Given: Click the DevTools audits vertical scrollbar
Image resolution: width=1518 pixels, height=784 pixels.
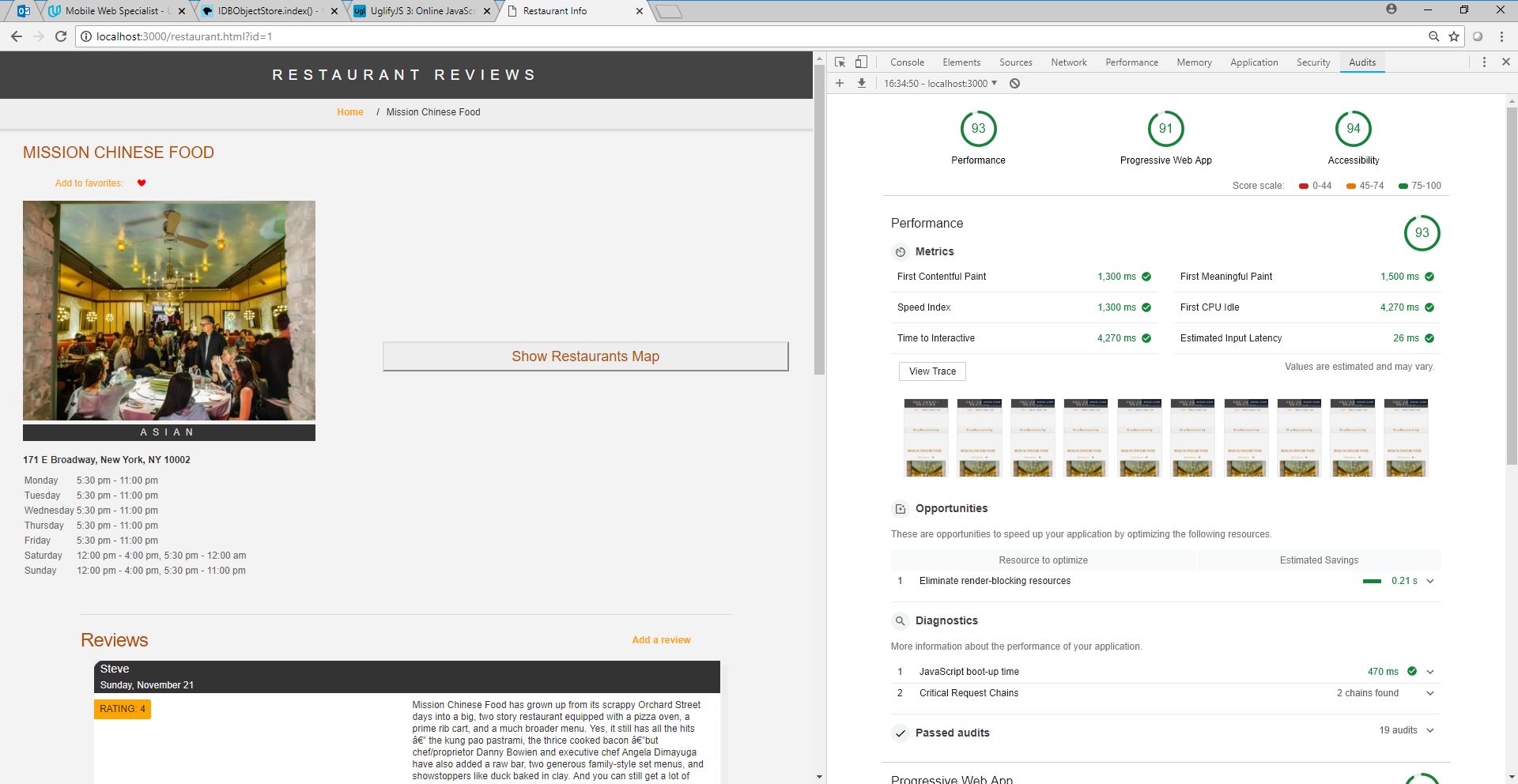Looking at the screenshot, I should (1512, 285).
